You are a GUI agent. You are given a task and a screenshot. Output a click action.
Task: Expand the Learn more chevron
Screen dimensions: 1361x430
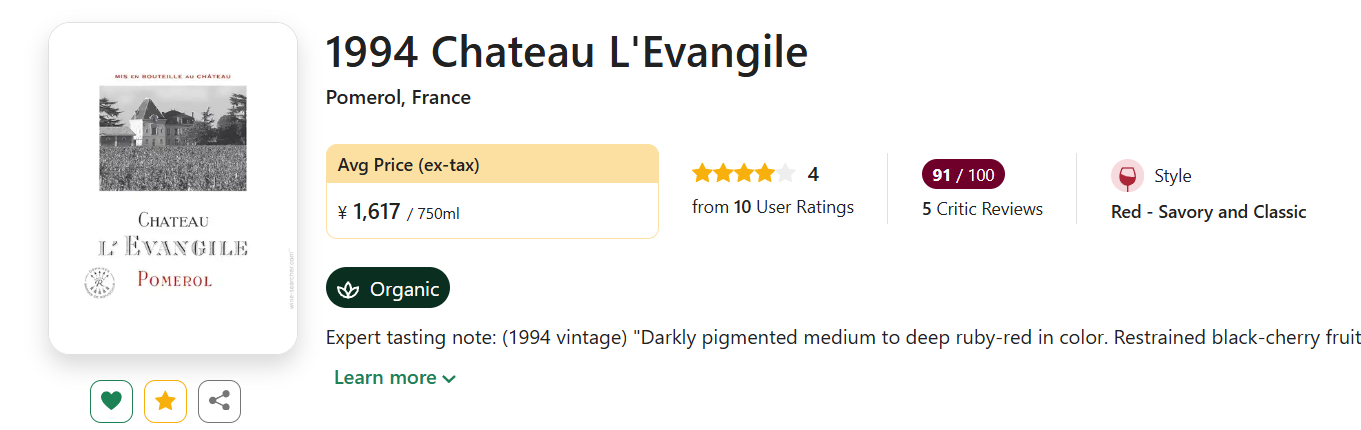point(449,378)
